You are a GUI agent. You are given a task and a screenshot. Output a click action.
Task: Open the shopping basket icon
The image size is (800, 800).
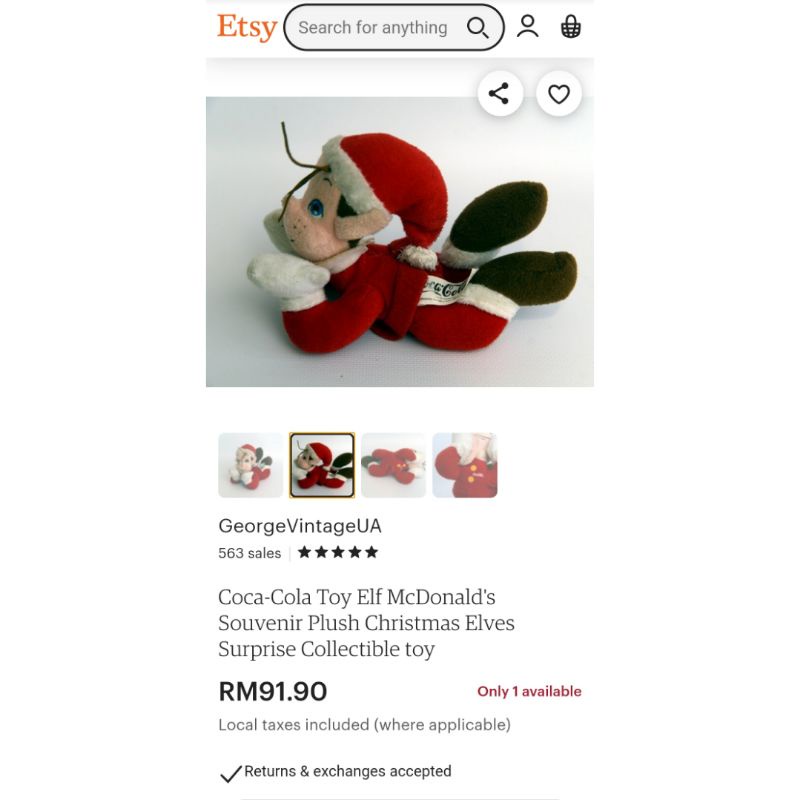[x=570, y=27]
